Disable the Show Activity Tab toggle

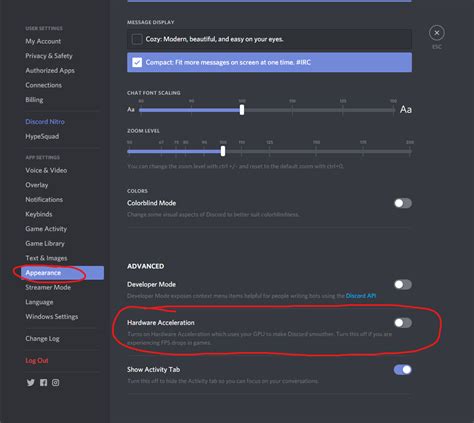tap(403, 369)
